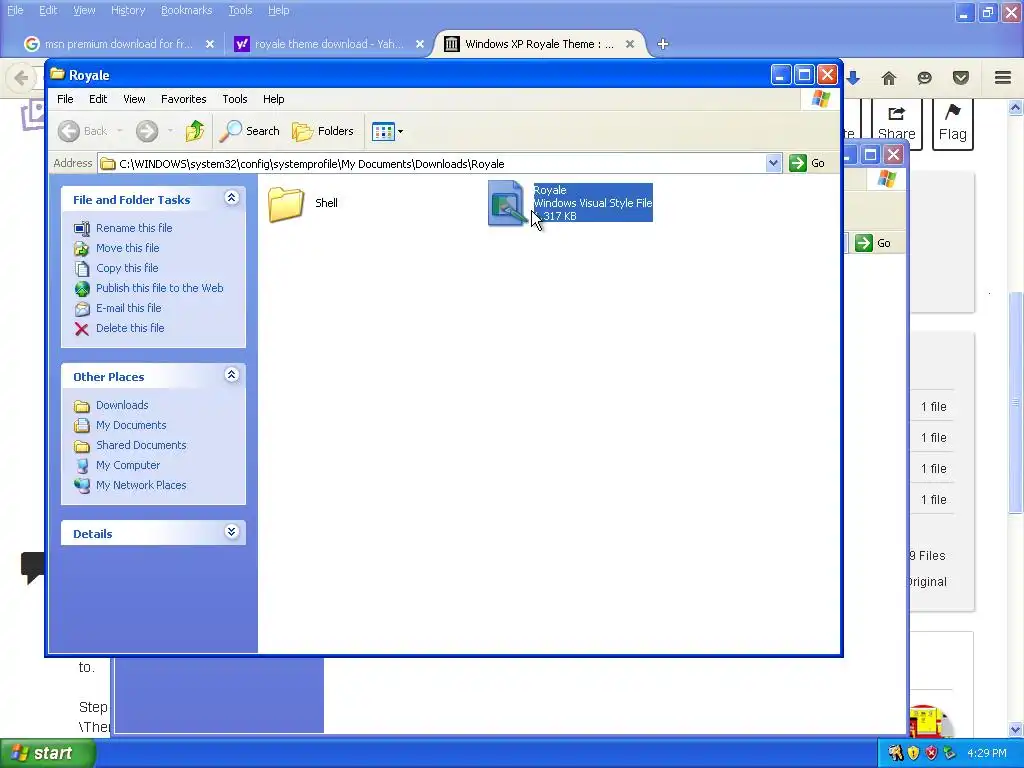
Task: Toggle the Folders pane button
Action: tap(323, 131)
